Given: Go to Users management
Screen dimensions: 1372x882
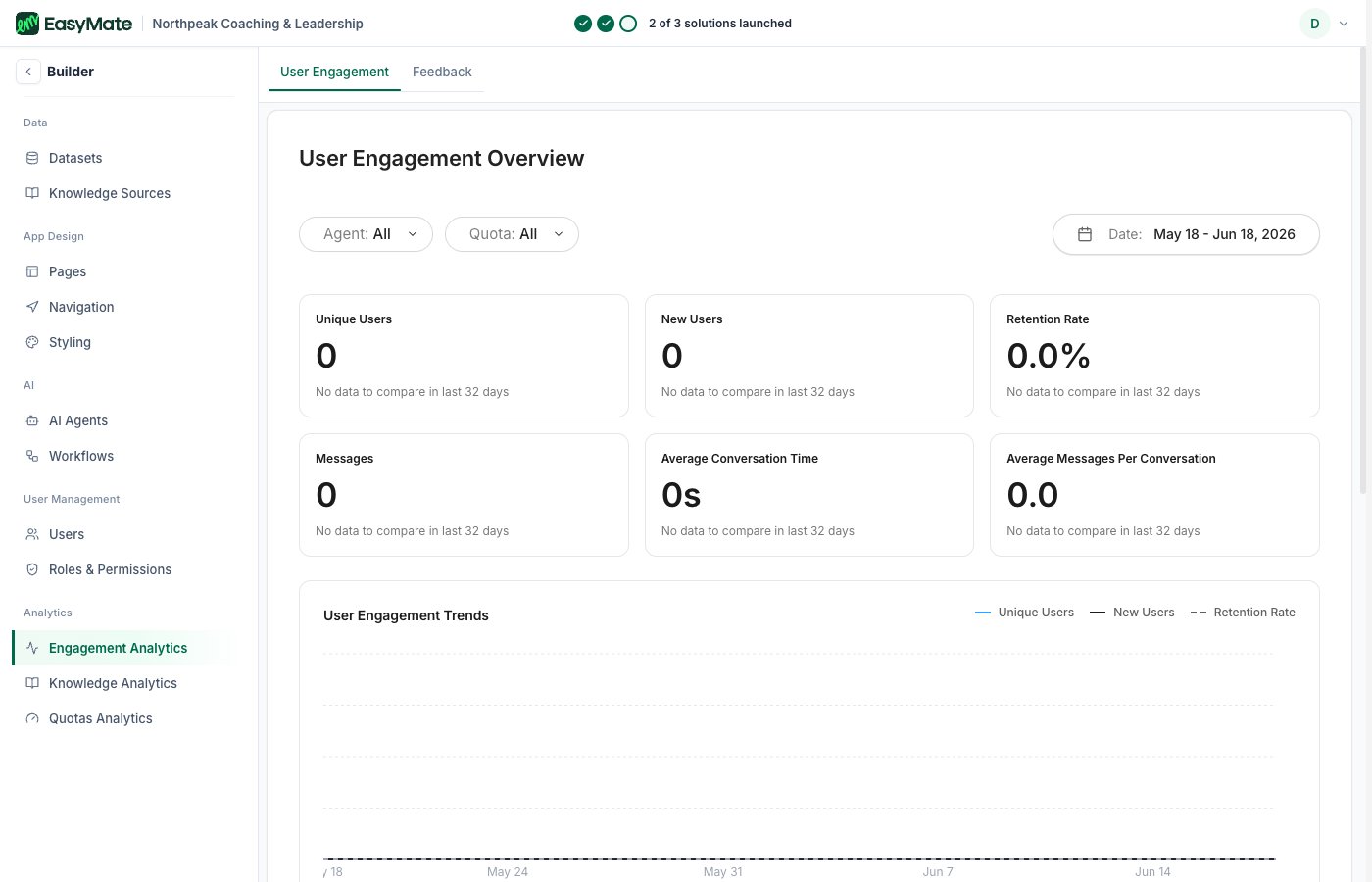Looking at the screenshot, I should [x=123, y=534].
